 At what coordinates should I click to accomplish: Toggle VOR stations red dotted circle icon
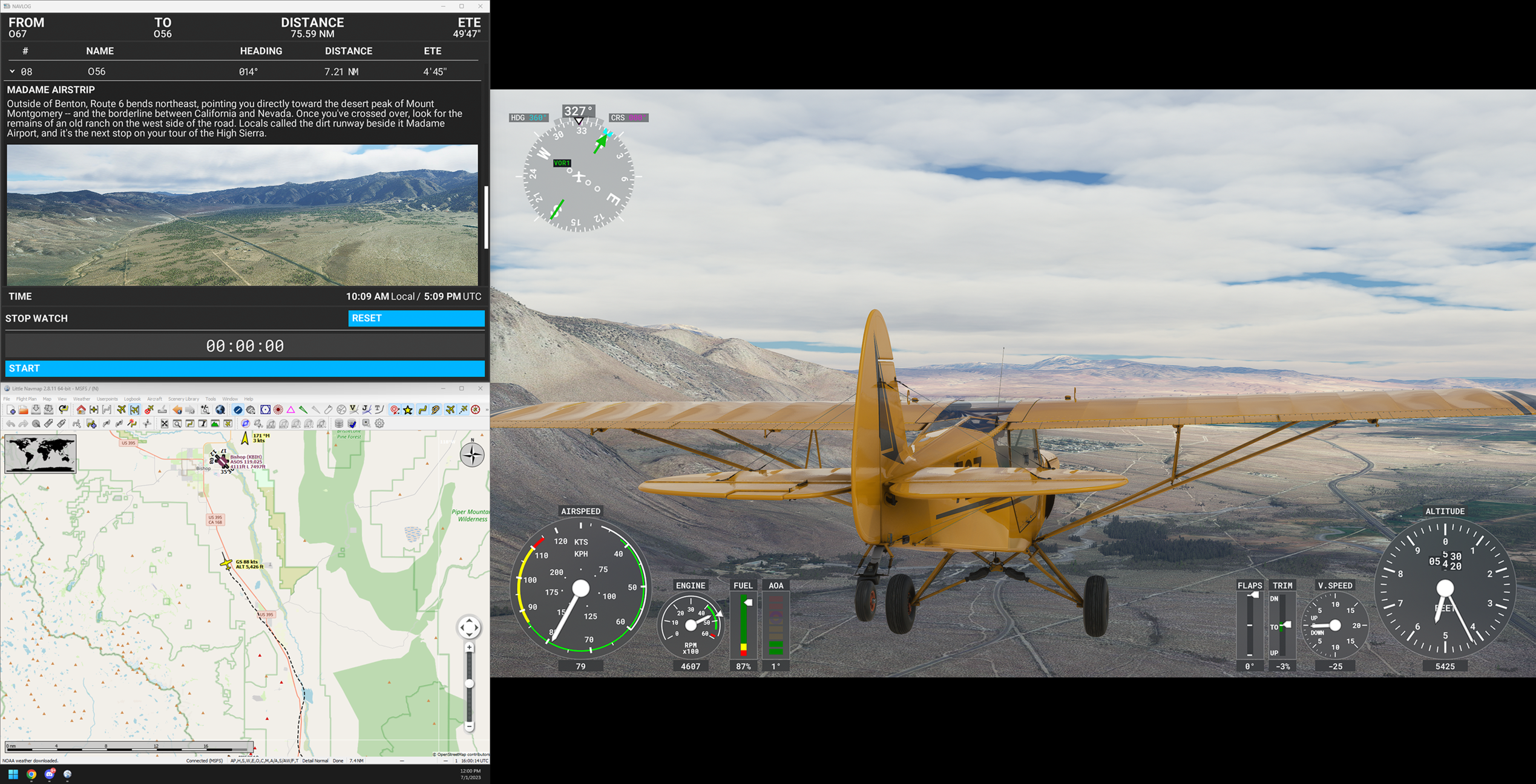278,410
